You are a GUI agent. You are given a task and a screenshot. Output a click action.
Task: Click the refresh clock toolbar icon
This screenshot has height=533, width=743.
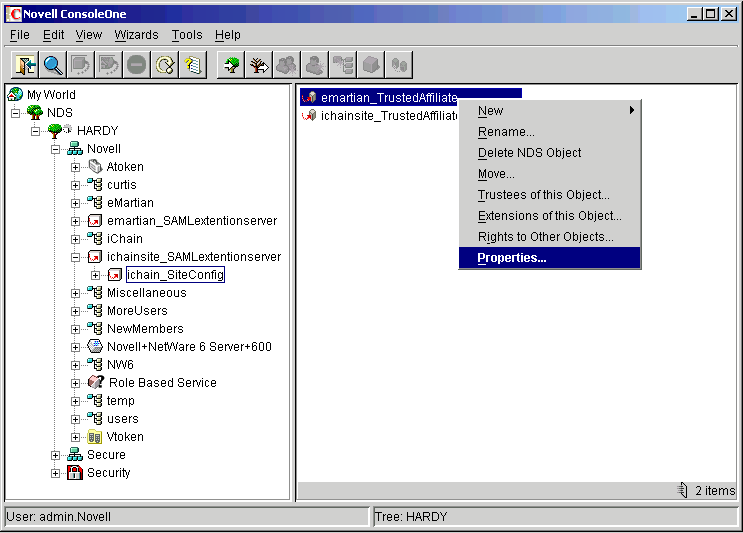[165, 65]
